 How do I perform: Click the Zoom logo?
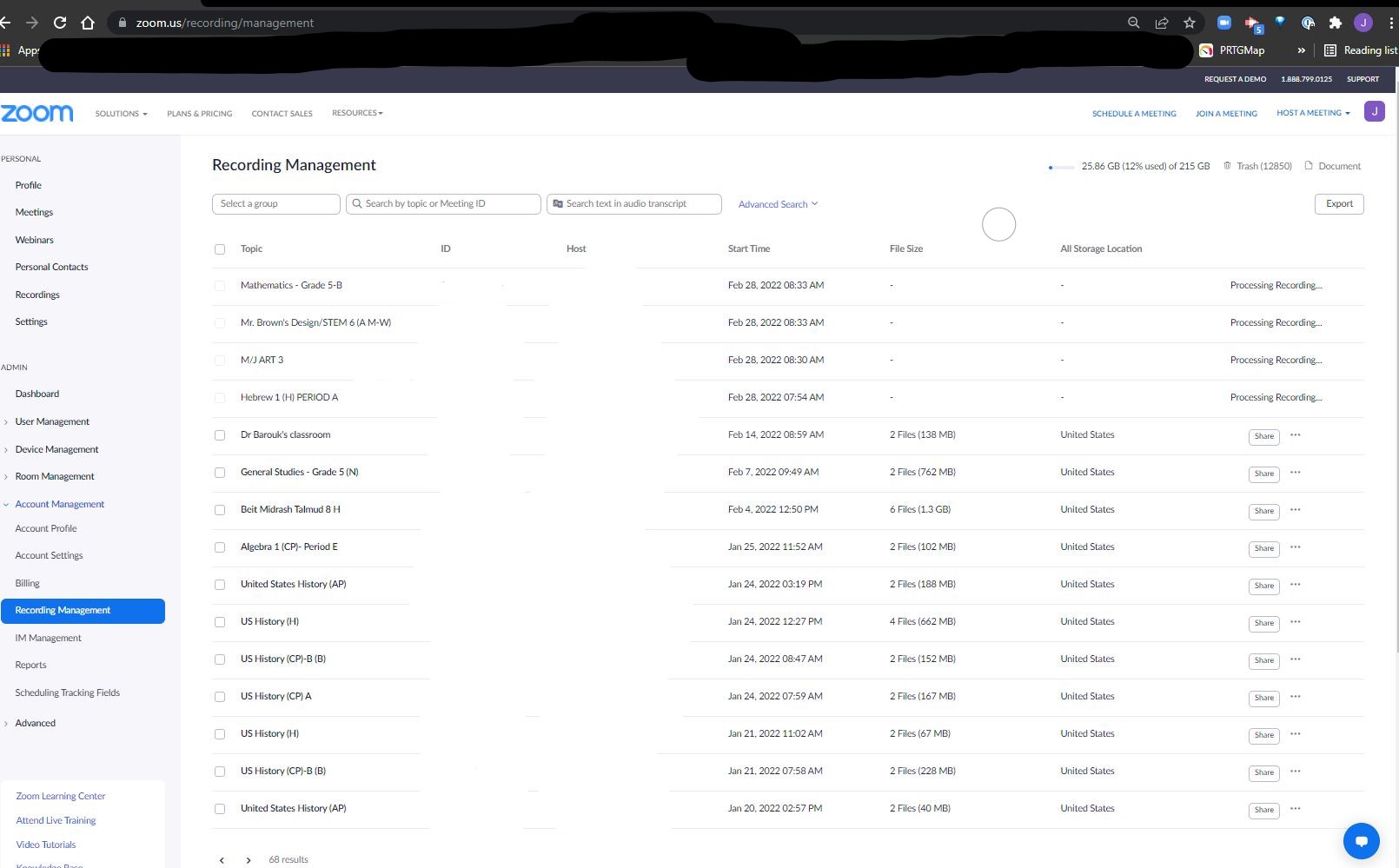tap(37, 113)
